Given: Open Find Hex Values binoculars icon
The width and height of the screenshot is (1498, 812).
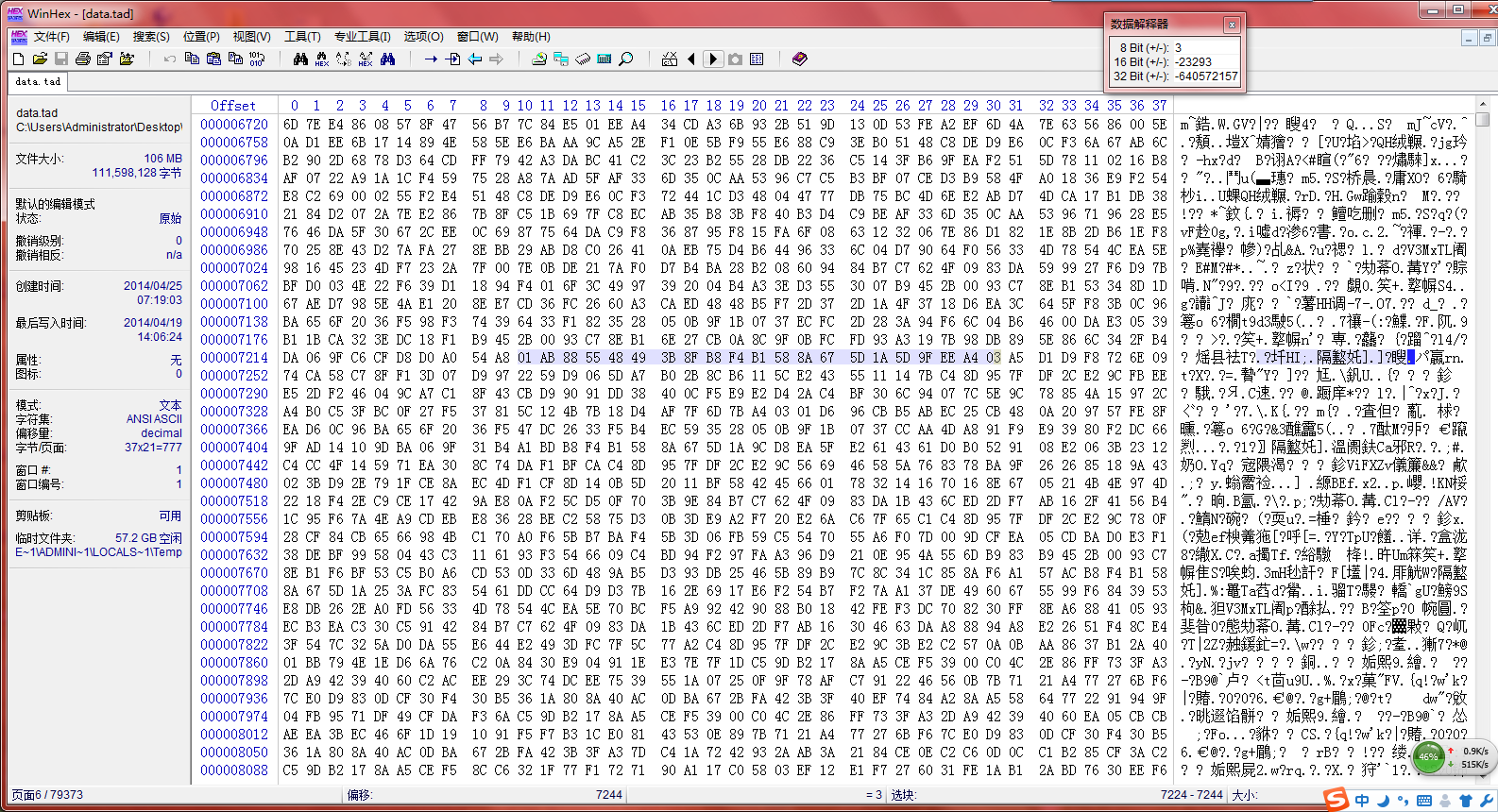Looking at the screenshot, I should pos(322,59).
